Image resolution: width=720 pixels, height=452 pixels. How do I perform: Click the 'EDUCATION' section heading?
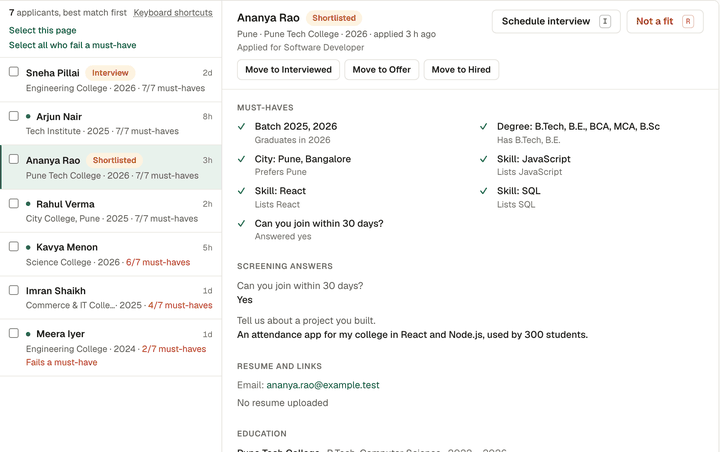(x=262, y=434)
